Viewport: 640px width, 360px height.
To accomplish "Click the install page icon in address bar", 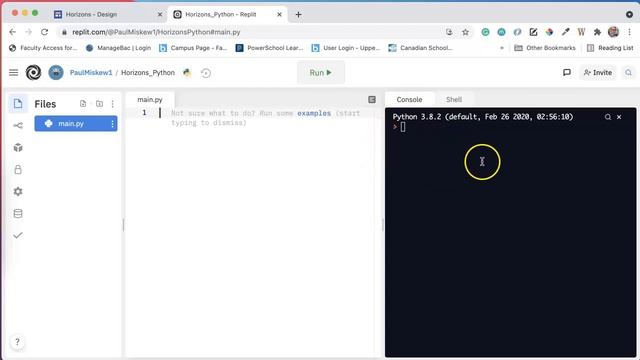I will (x=449, y=32).
